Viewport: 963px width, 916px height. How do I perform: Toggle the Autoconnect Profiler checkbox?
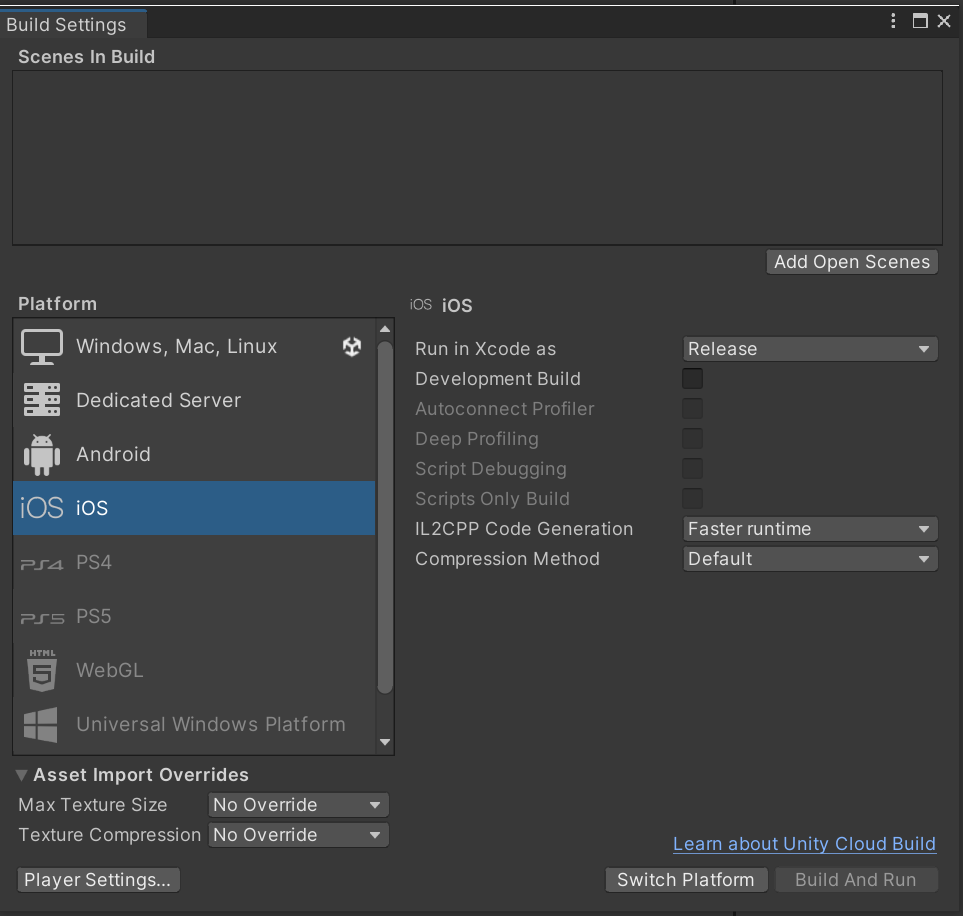[x=692, y=409]
